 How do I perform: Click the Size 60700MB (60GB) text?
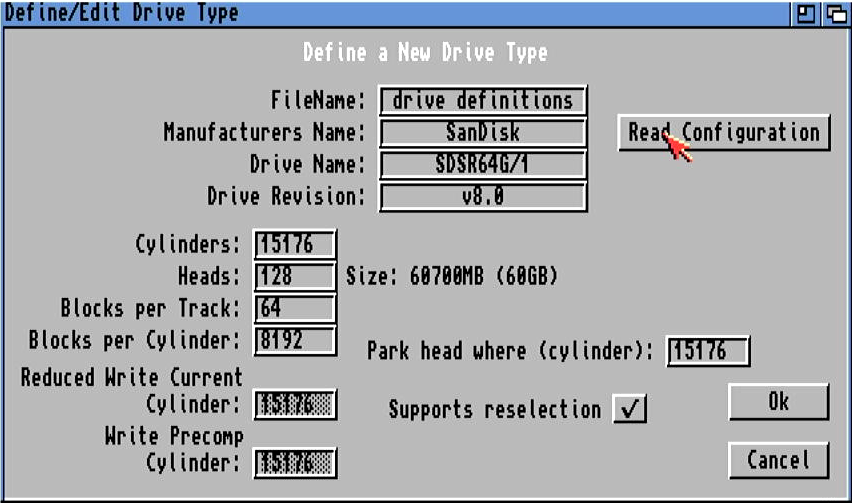click(x=451, y=276)
